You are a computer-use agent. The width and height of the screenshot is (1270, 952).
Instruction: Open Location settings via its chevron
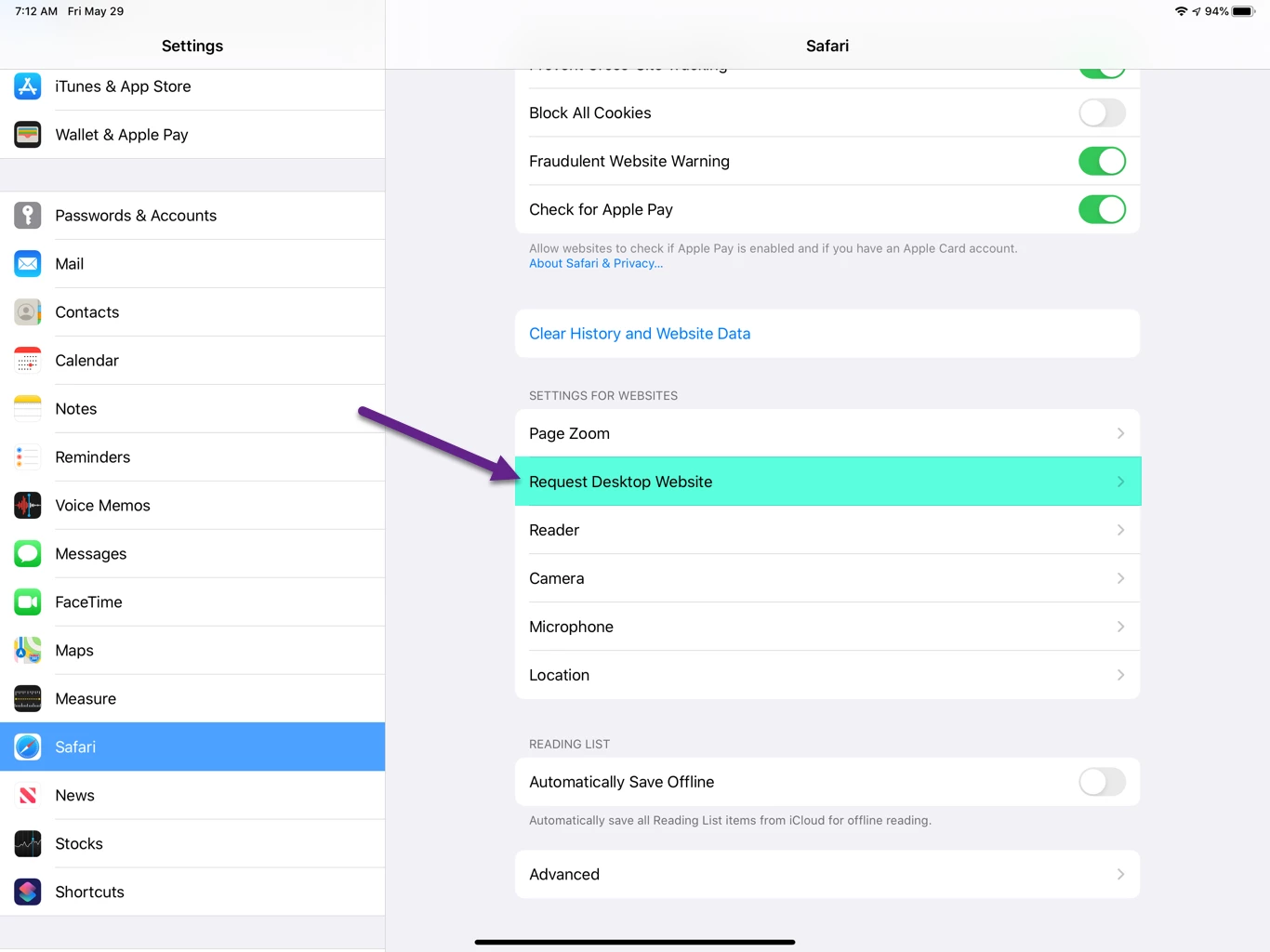point(1120,676)
